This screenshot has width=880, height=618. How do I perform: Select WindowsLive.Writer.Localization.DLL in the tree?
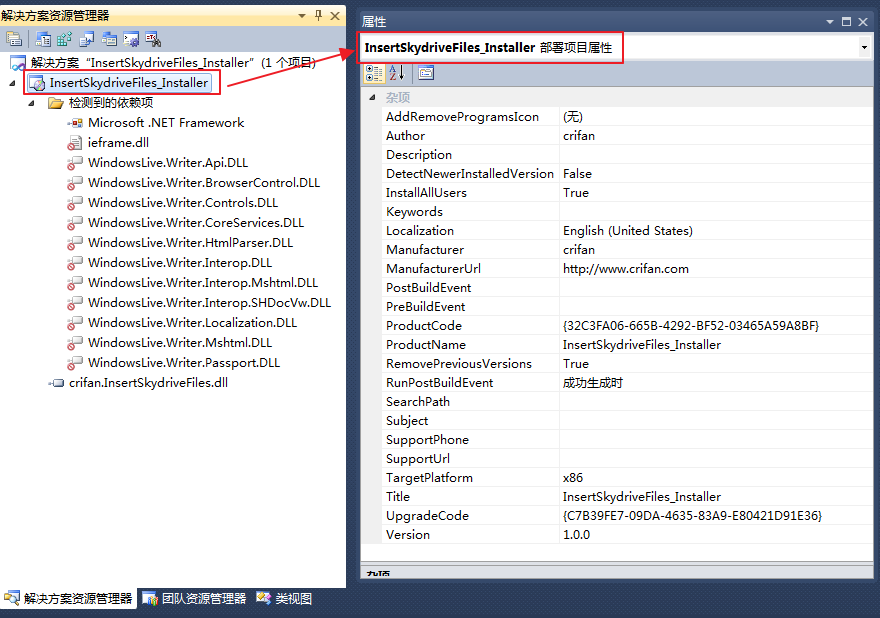[192, 323]
